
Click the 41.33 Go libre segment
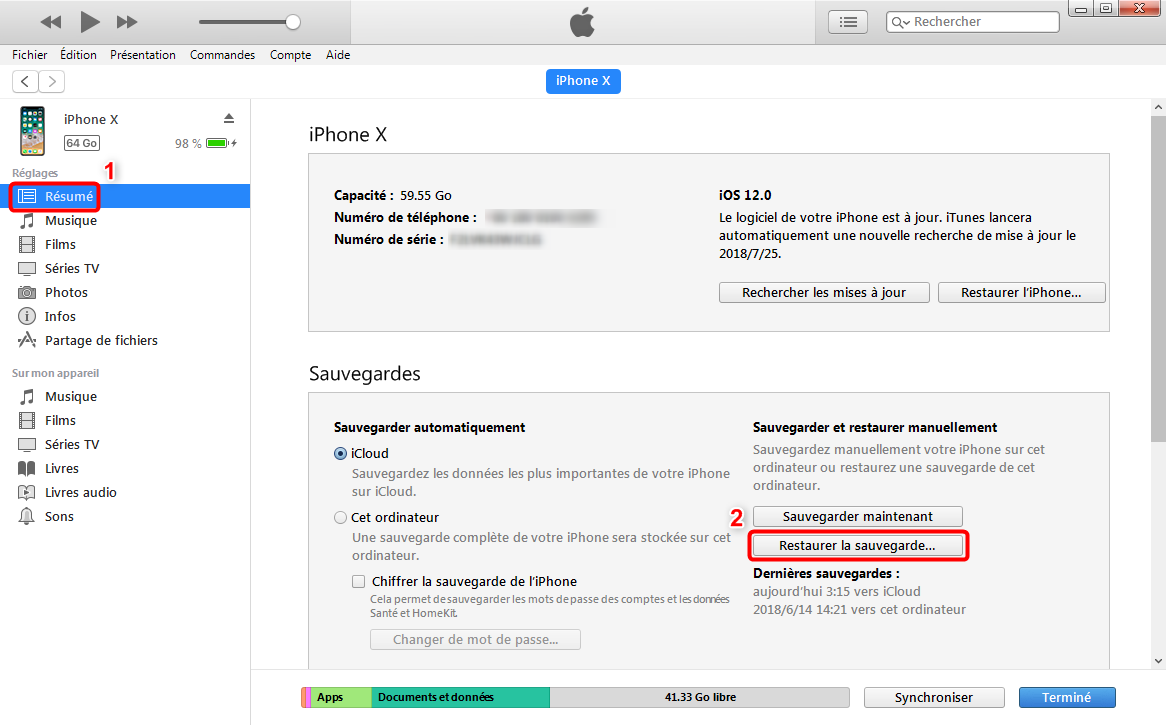(700, 697)
